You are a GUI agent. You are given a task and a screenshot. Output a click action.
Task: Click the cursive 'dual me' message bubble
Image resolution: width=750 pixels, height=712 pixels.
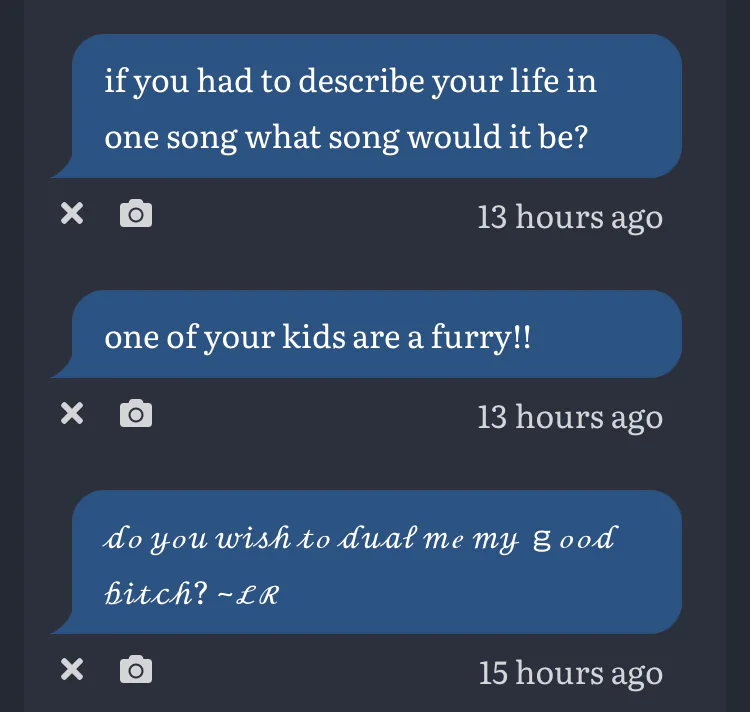370,563
